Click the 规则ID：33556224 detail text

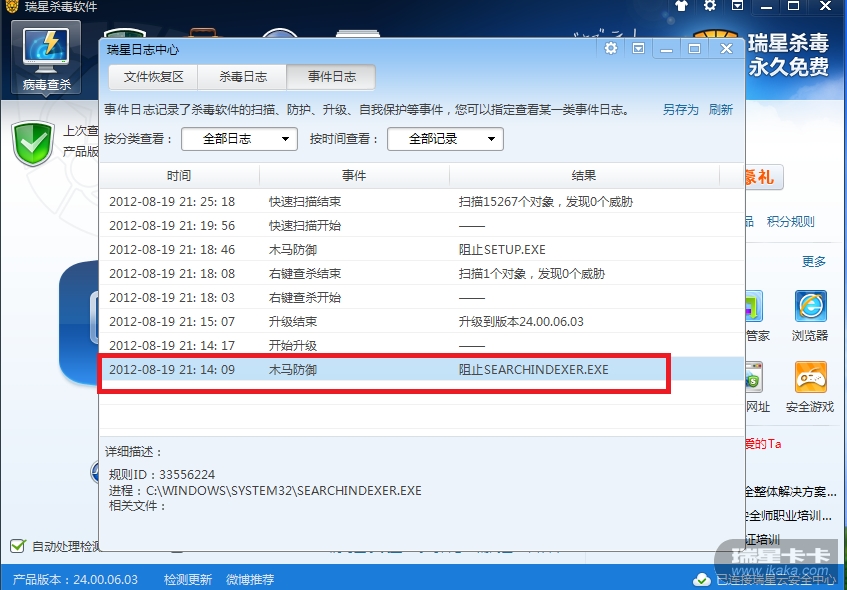(x=162, y=474)
